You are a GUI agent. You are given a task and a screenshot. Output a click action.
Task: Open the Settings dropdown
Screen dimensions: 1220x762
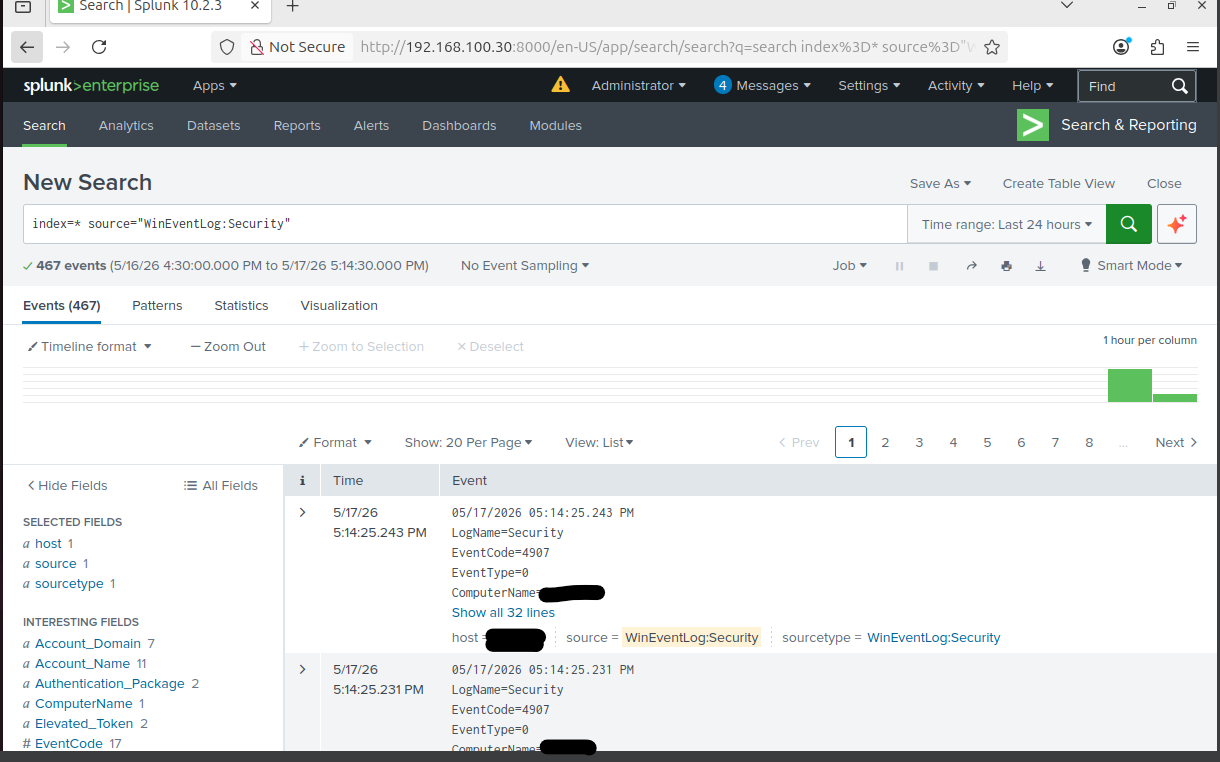pos(869,86)
